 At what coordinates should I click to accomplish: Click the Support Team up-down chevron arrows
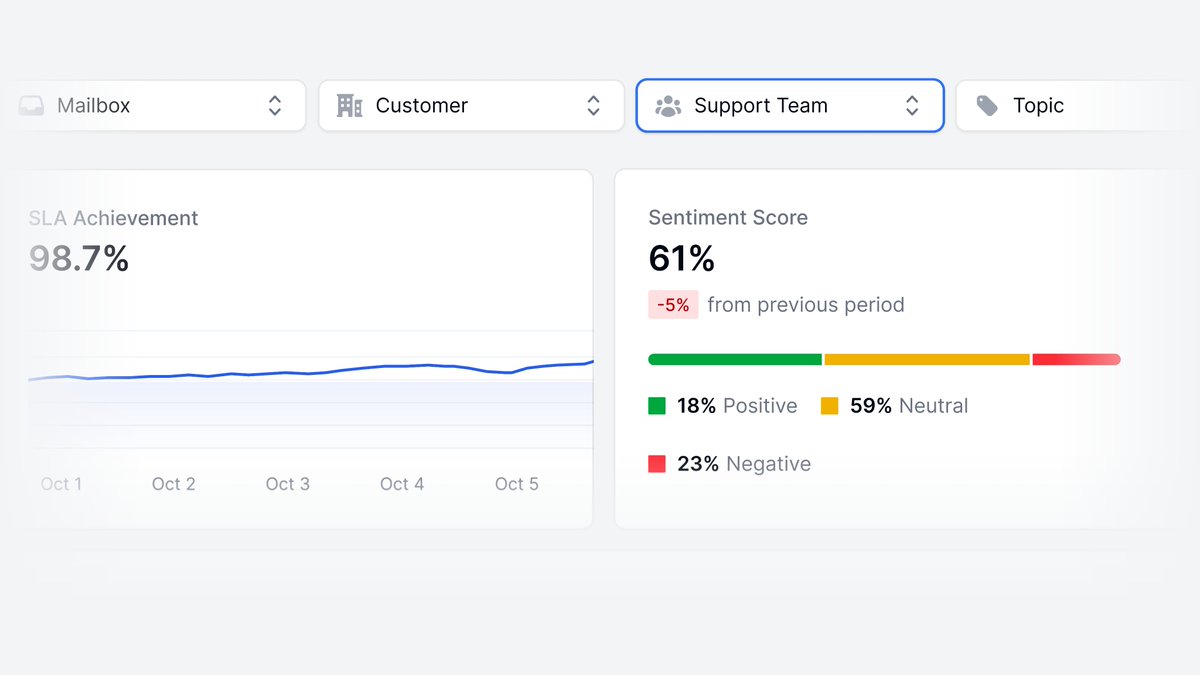point(912,106)
